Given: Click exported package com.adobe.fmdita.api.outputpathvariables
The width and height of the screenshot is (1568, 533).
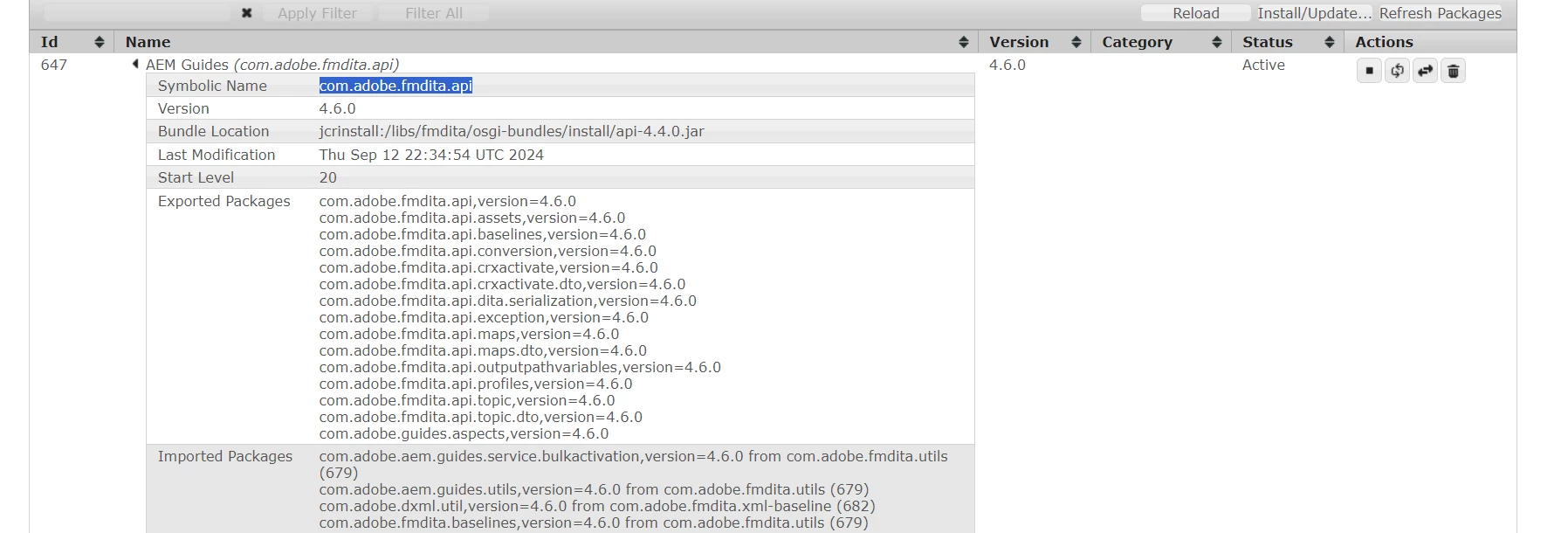Looking at the screenshot, I should pos(519,367).
